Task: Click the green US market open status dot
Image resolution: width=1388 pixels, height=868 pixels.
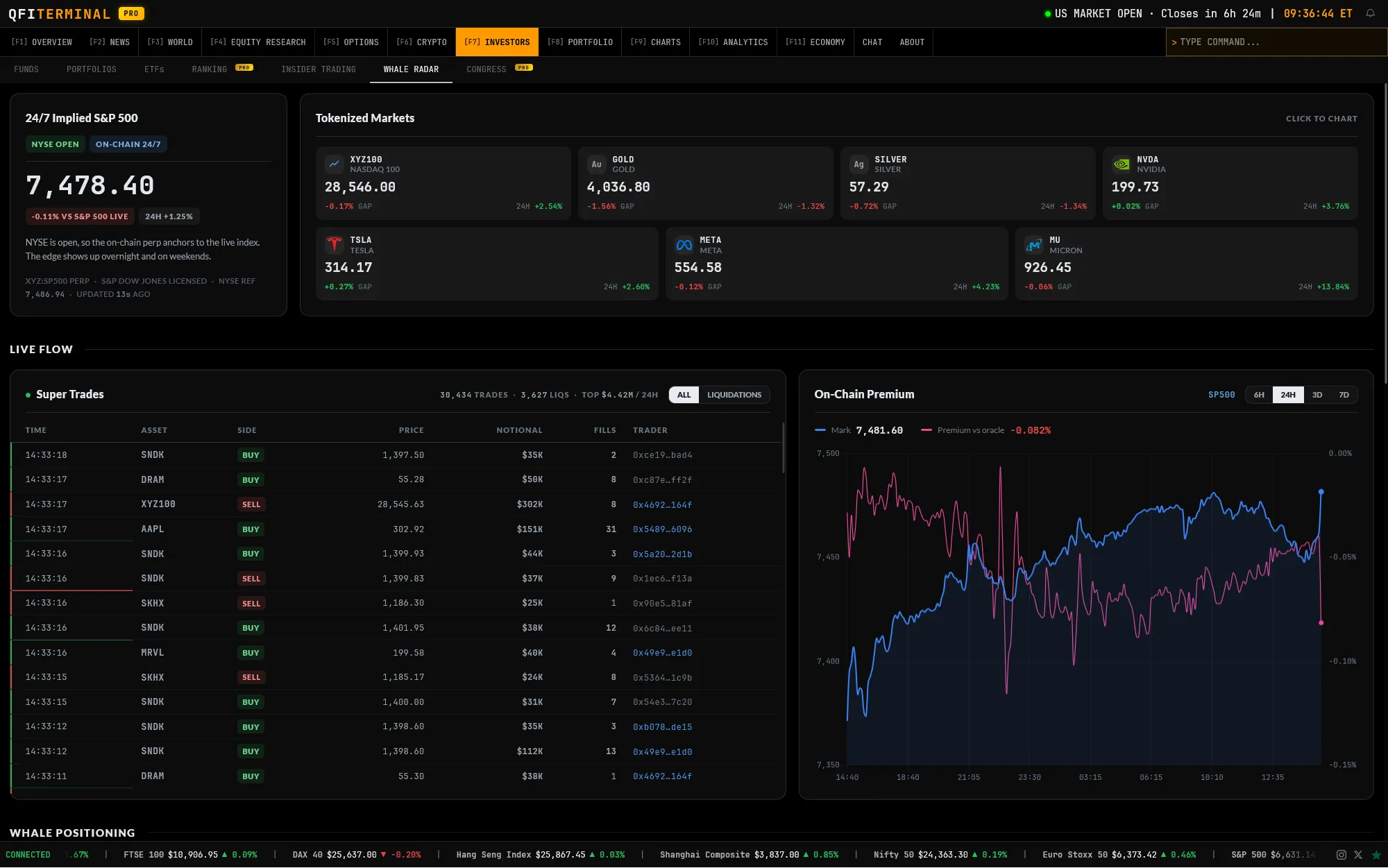Action: click(x=1048, y=14)
